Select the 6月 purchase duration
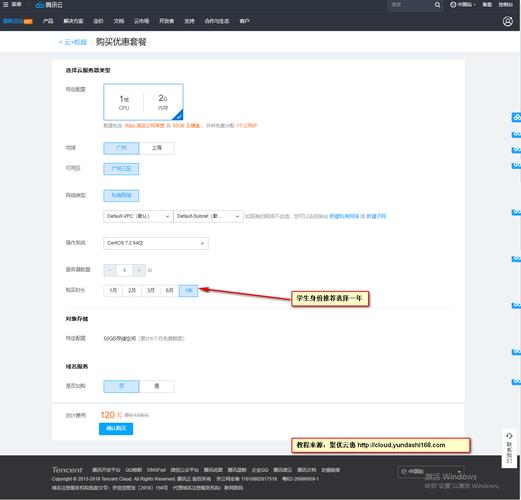521x500 pixels. 170,290
